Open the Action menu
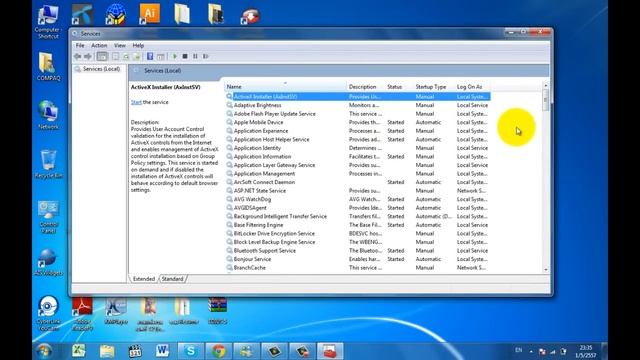This screenshot has width=640, height=360. 99,45
